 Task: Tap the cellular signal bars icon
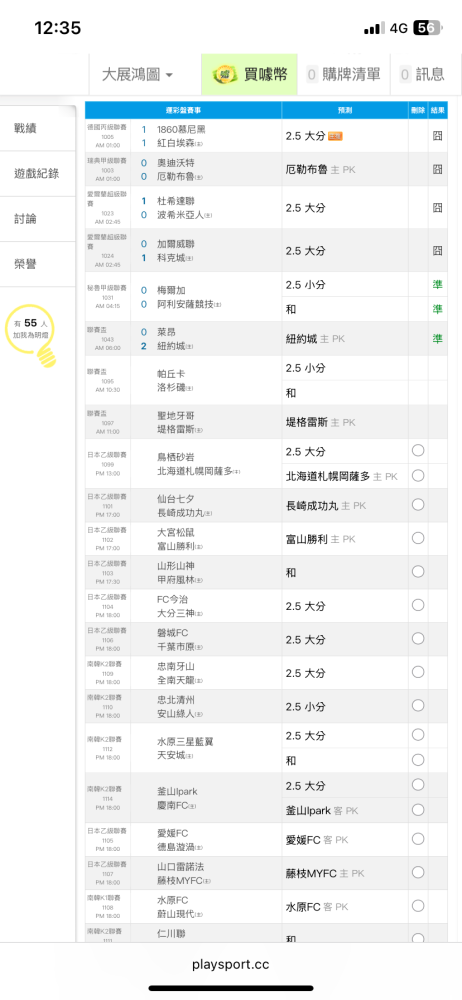374,28
